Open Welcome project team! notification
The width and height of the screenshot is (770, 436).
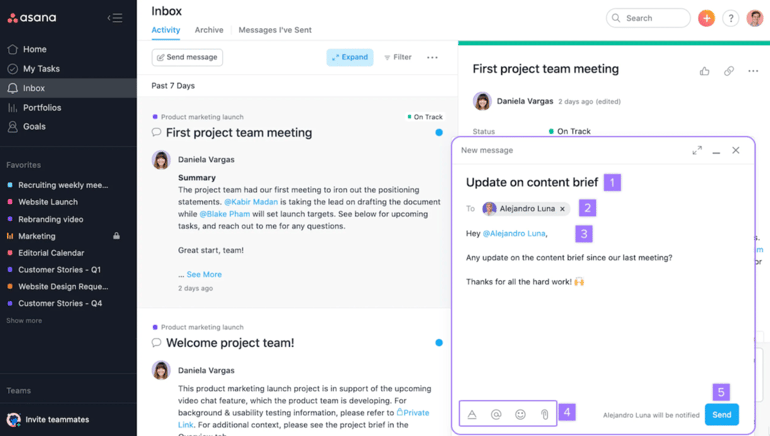[230, 343]
